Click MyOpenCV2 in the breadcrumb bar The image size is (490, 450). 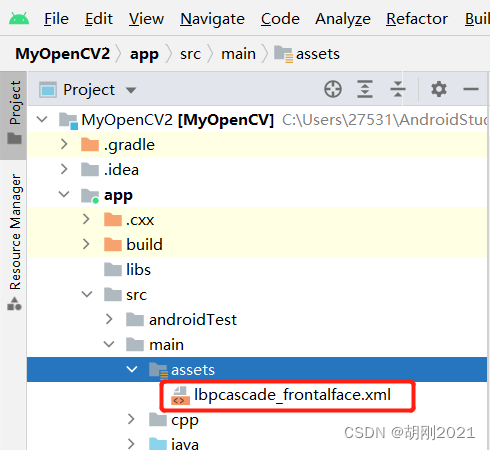pos(62,54)
